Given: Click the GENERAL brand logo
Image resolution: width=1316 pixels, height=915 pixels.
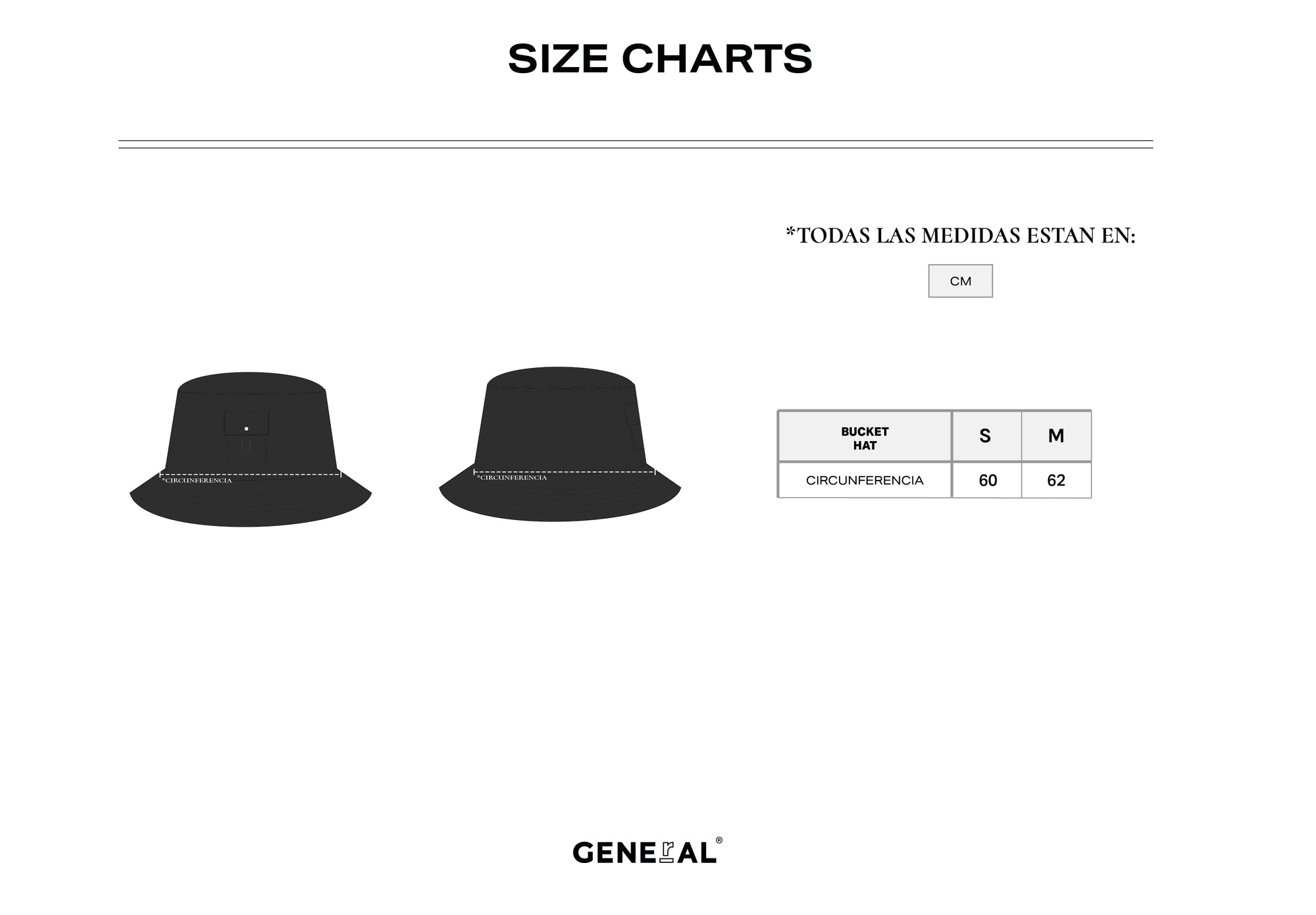Looking at the screenshot, I should [x=644, y=852].
